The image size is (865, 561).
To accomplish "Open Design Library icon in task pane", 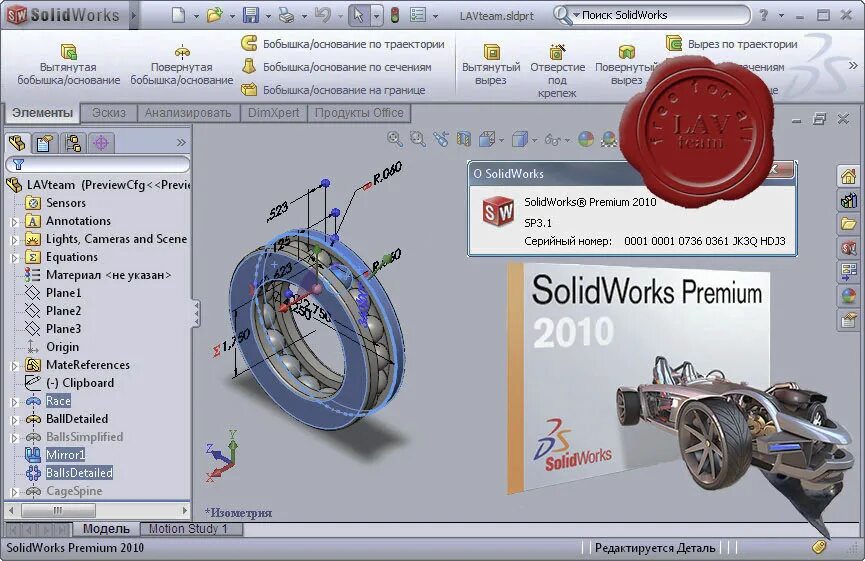I will click(x=848, y=200).
